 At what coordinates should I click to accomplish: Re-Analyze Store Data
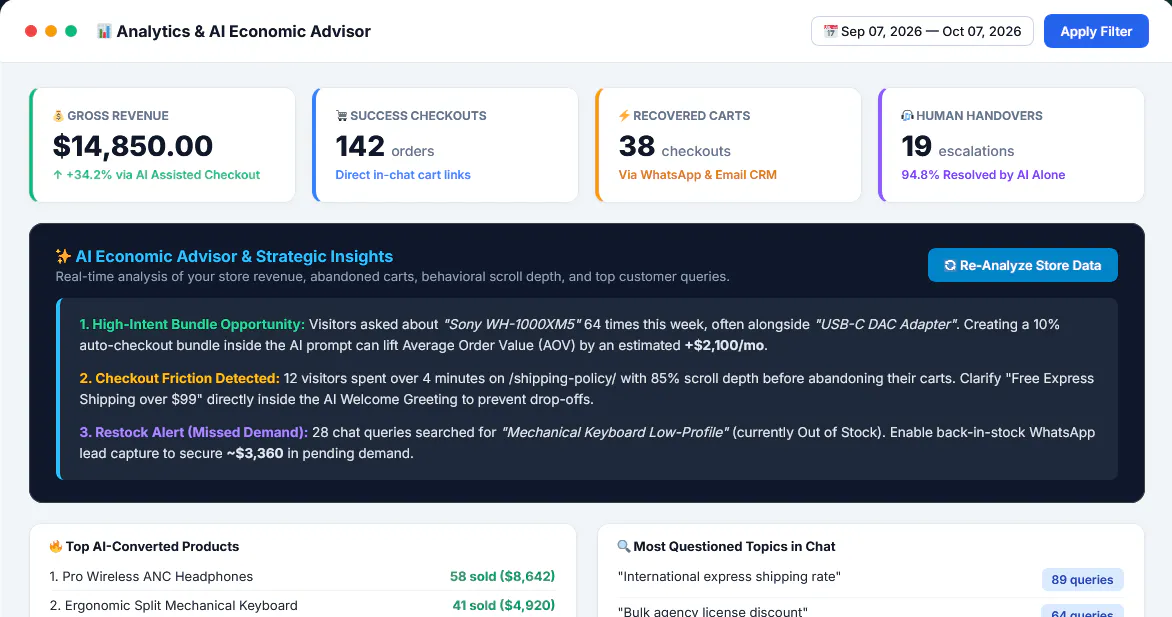[x=1023, y=265]
